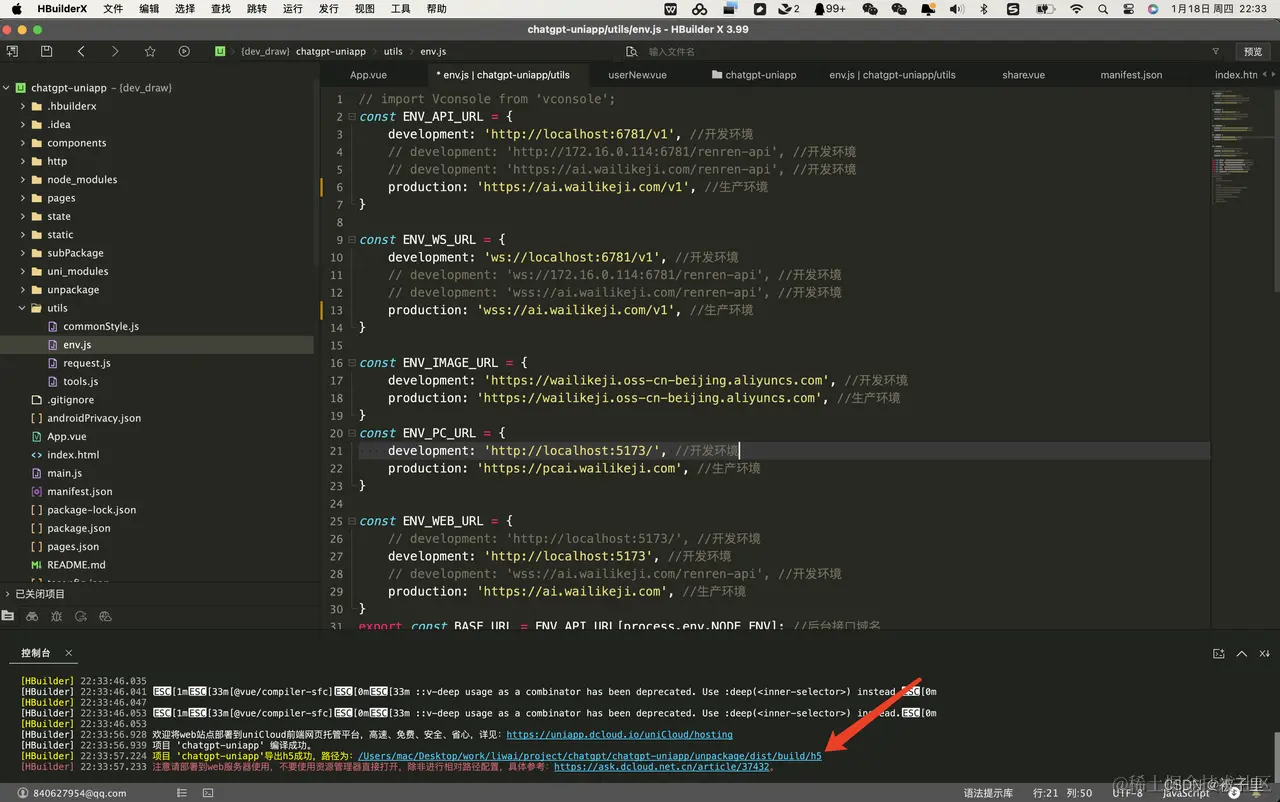Click the console new terminal icon

pos(1219,654)
